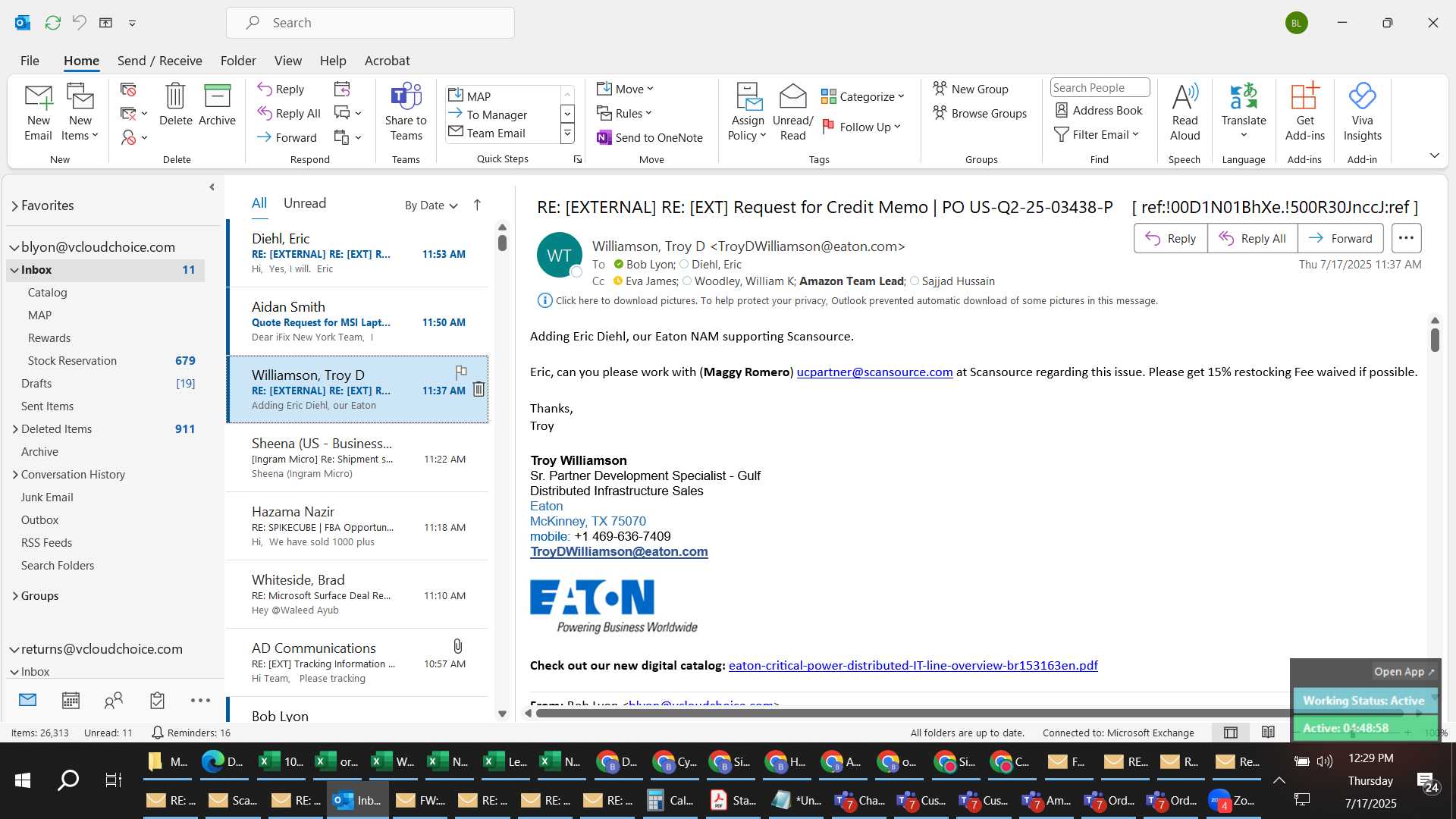This screenshot has height=819, width=1456.
Task: Open the Aidan Smith Quote Request email
Action: (357, 322)
